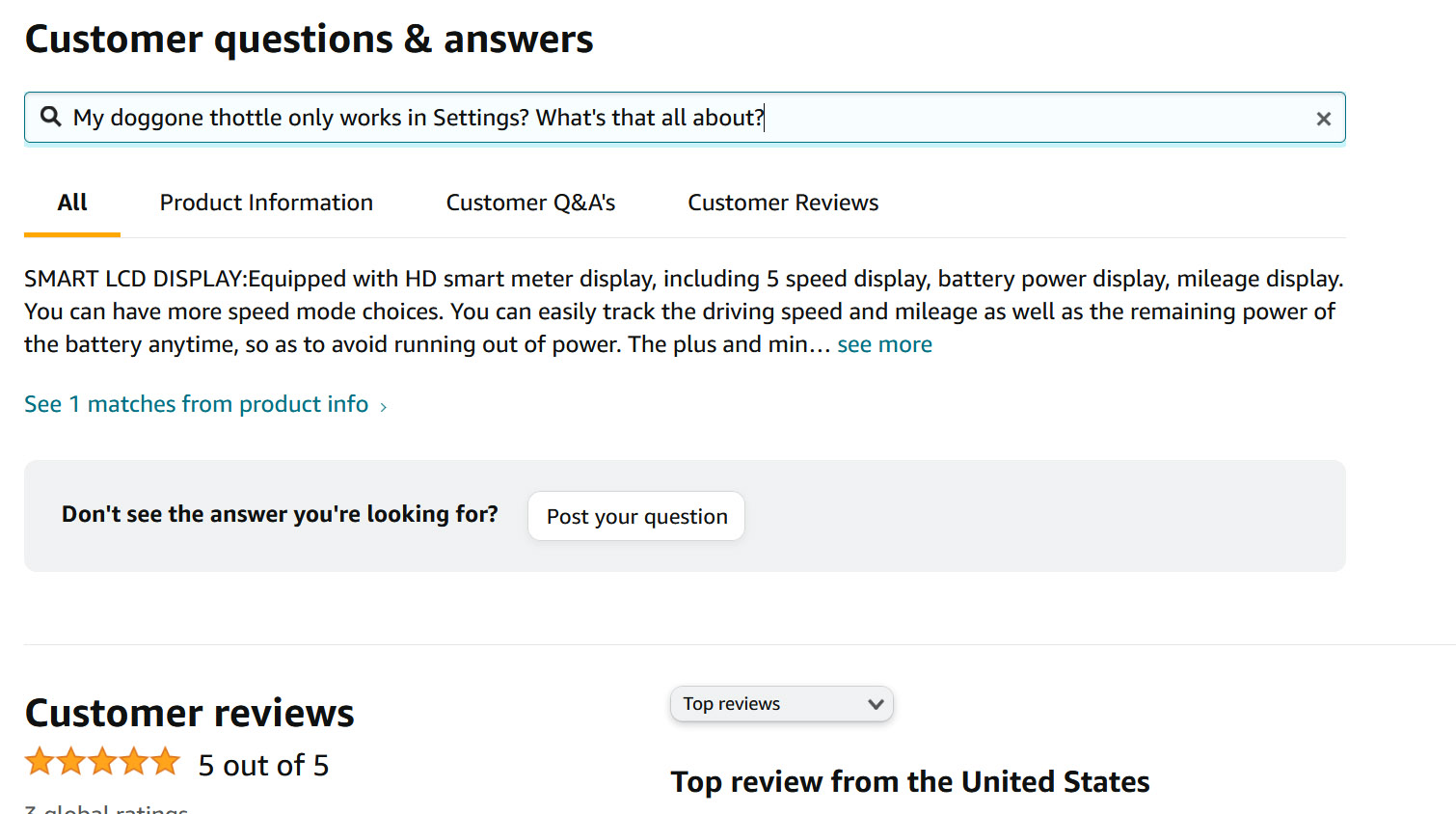Click the SMART LCD DISPLAY description text
The height and width of the screenshot is (814, 1456).
(675, 312)
